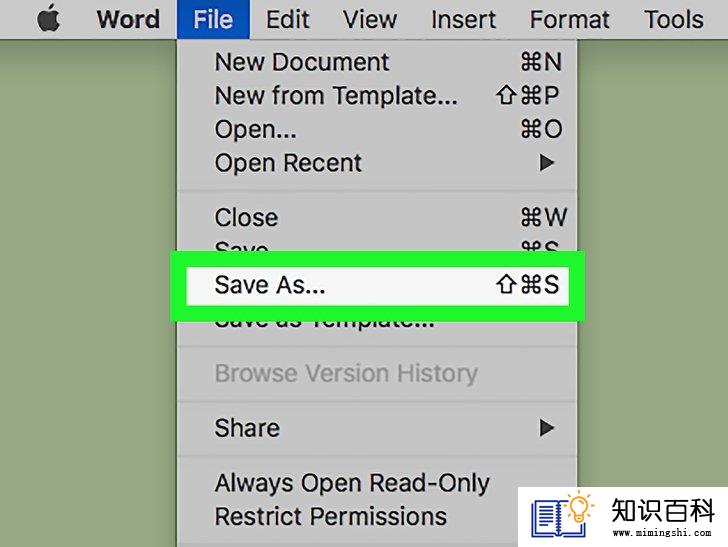Open the Format menu
The width and height of the screenshot is (728, 547).
[569, 20]
